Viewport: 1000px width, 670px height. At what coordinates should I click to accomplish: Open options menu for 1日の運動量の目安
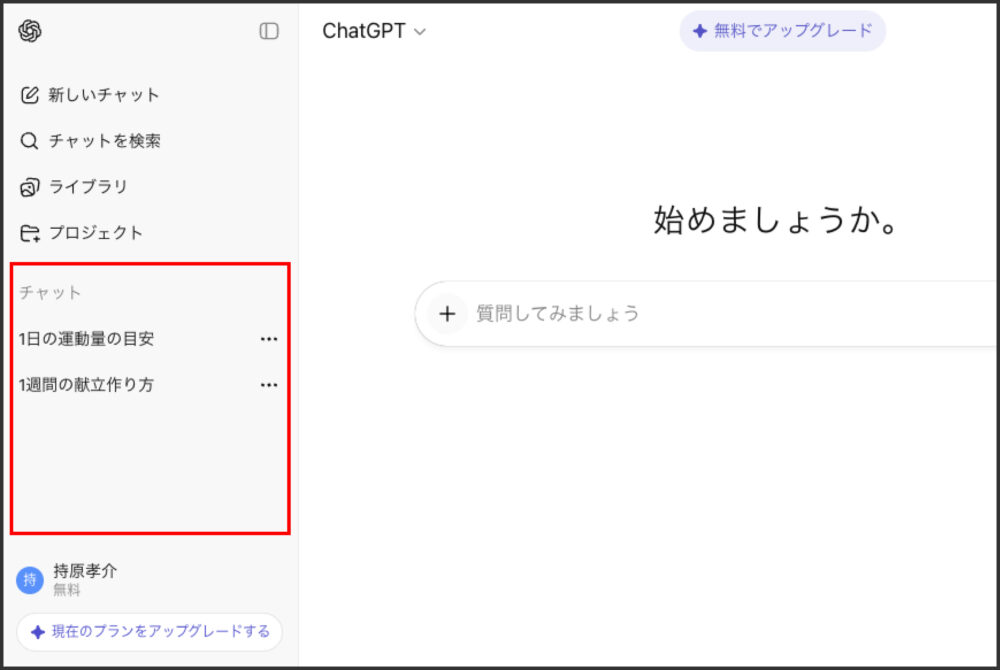click(x=268, y=339)
